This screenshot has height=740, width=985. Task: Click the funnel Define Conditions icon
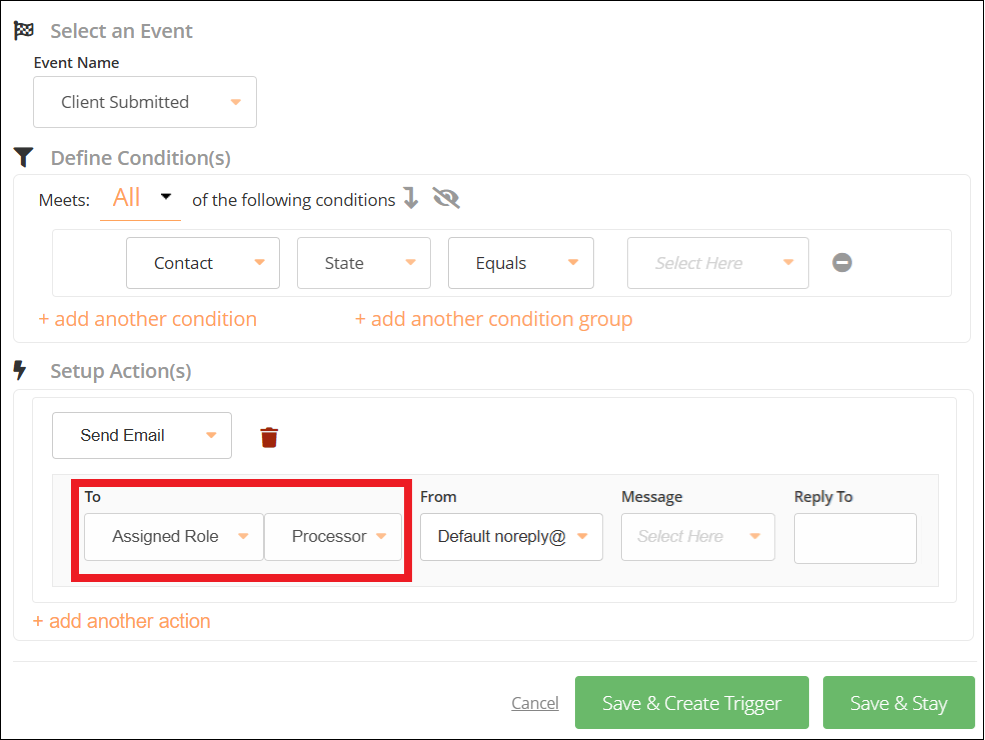pos(23,157)
